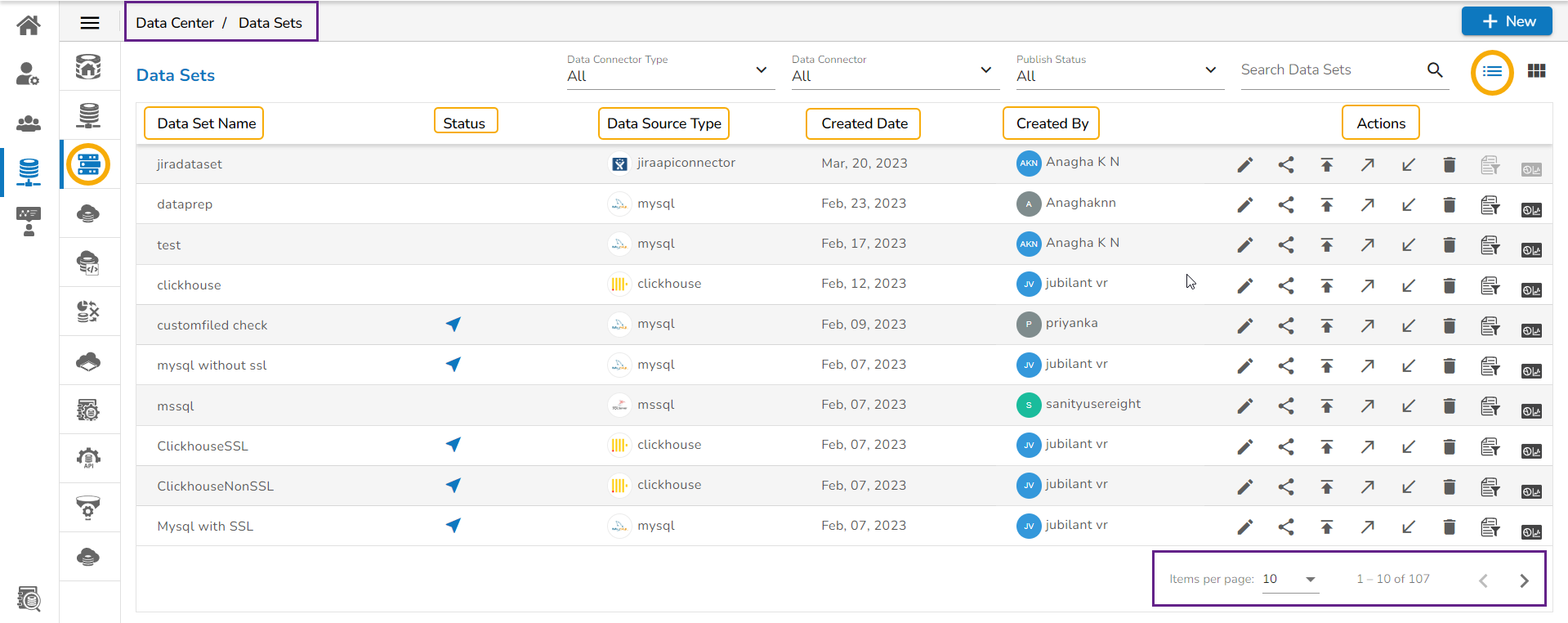Click the home icon in the sidebar

tap(29, 25)
